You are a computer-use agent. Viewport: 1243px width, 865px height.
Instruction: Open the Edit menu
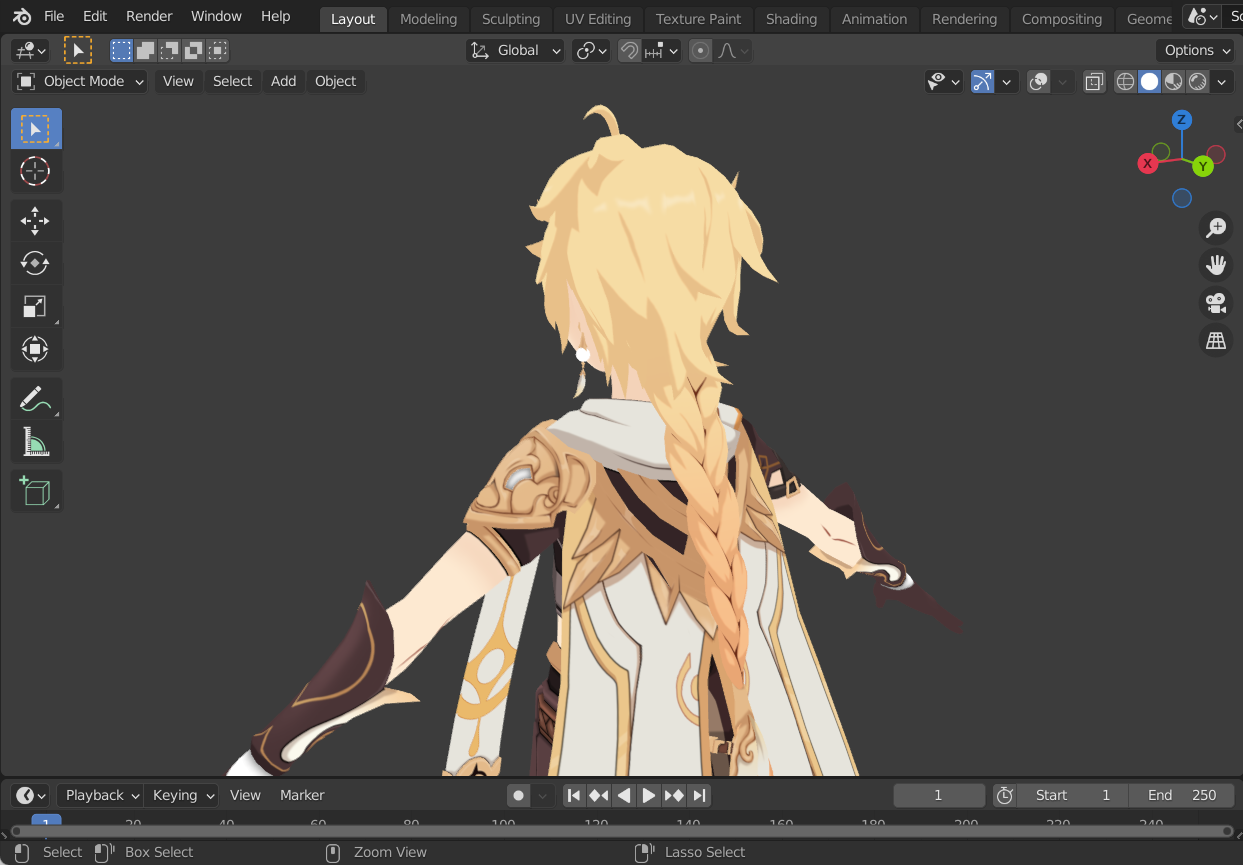click(x=95, y=16)
